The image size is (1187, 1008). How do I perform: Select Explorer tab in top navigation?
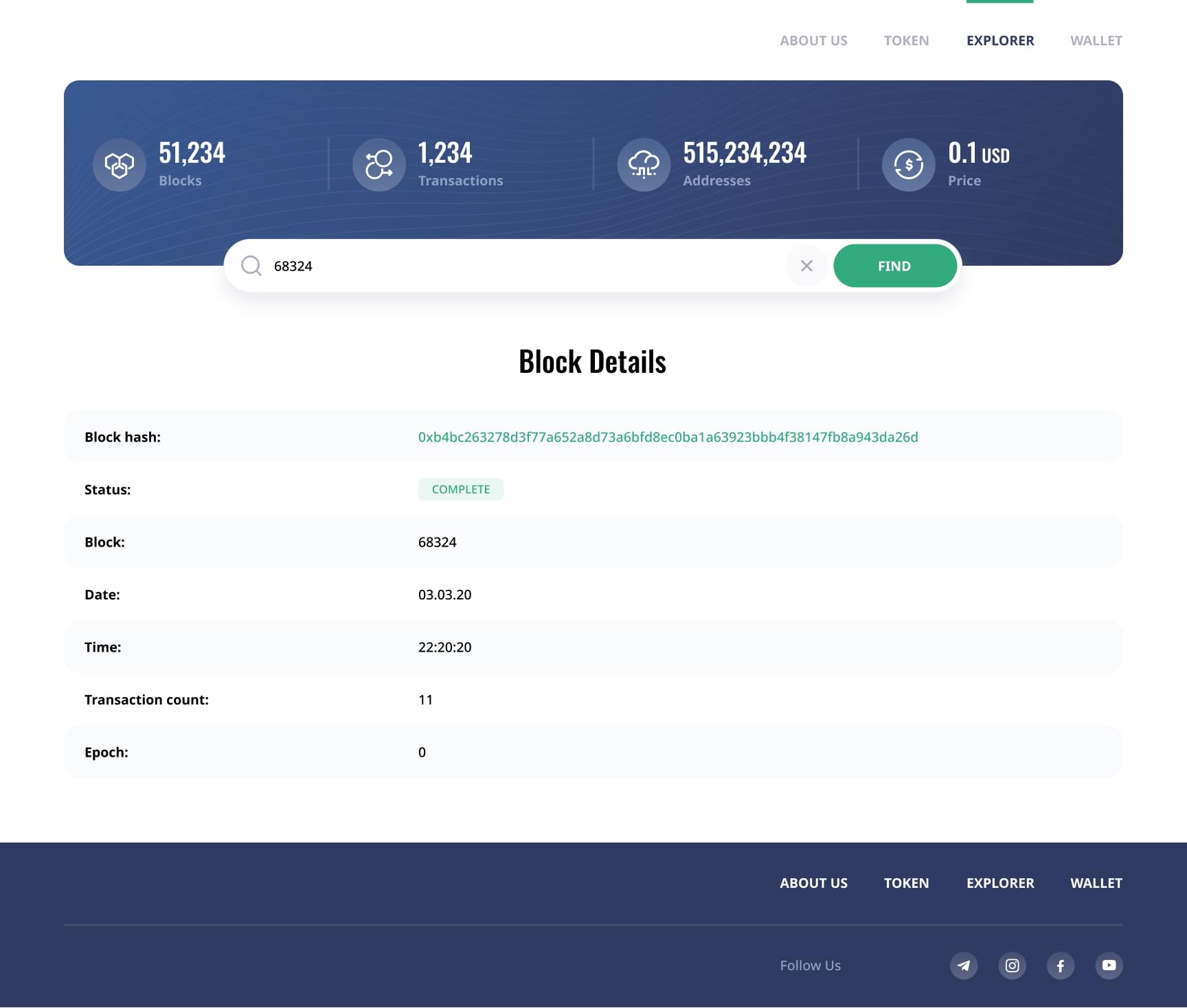(x=999, y=41)
